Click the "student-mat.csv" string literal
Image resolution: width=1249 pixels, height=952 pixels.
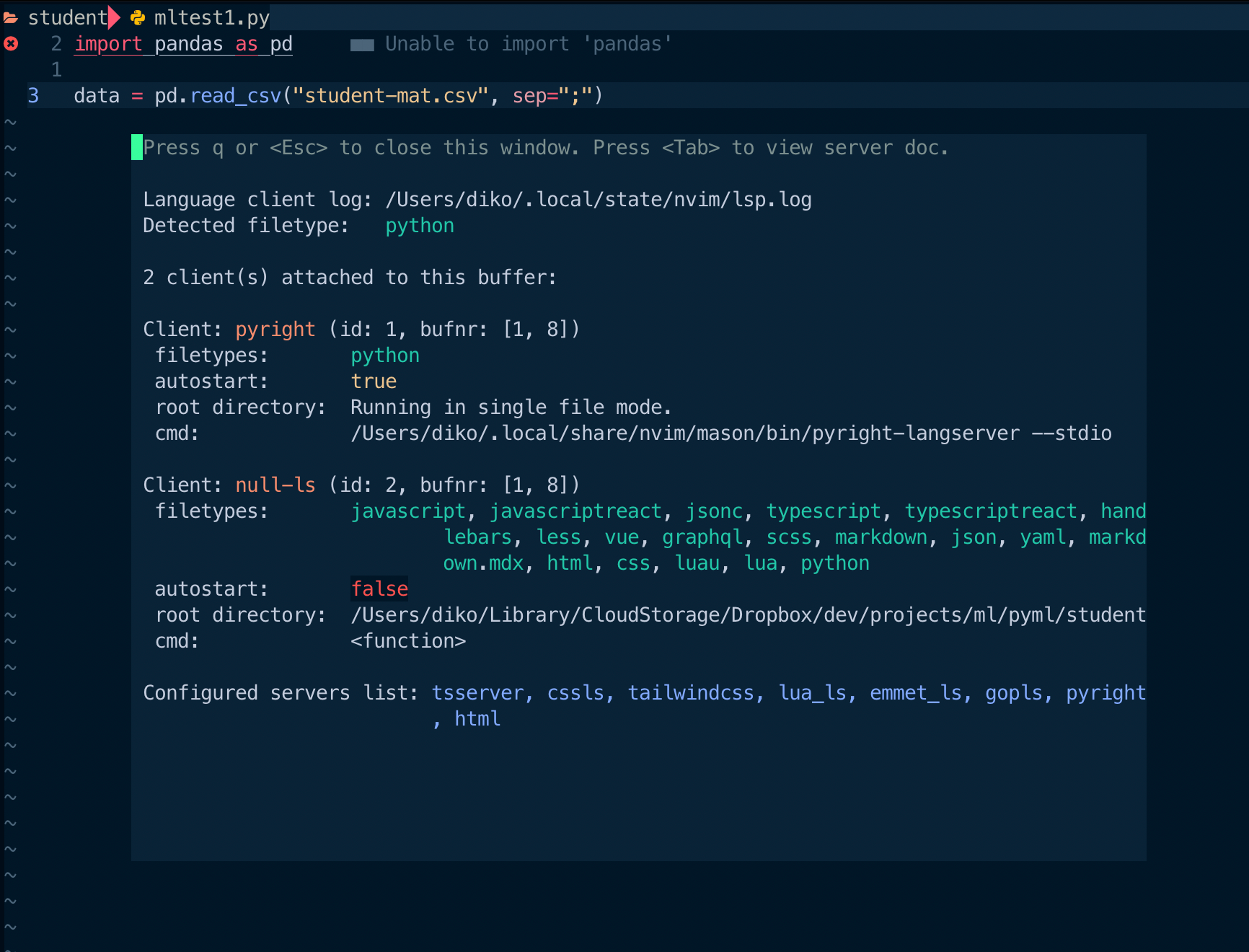click(x=390, y=96)
